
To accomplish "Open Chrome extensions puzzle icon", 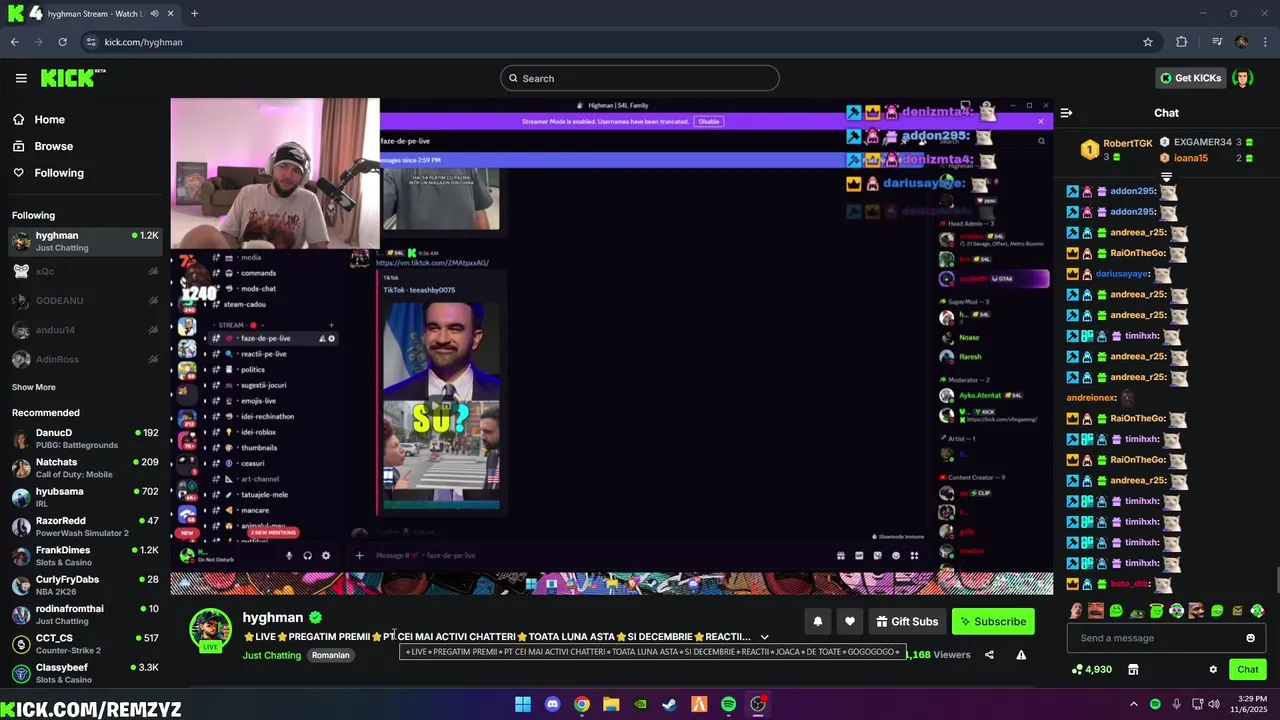I will tap(1182, 42).
